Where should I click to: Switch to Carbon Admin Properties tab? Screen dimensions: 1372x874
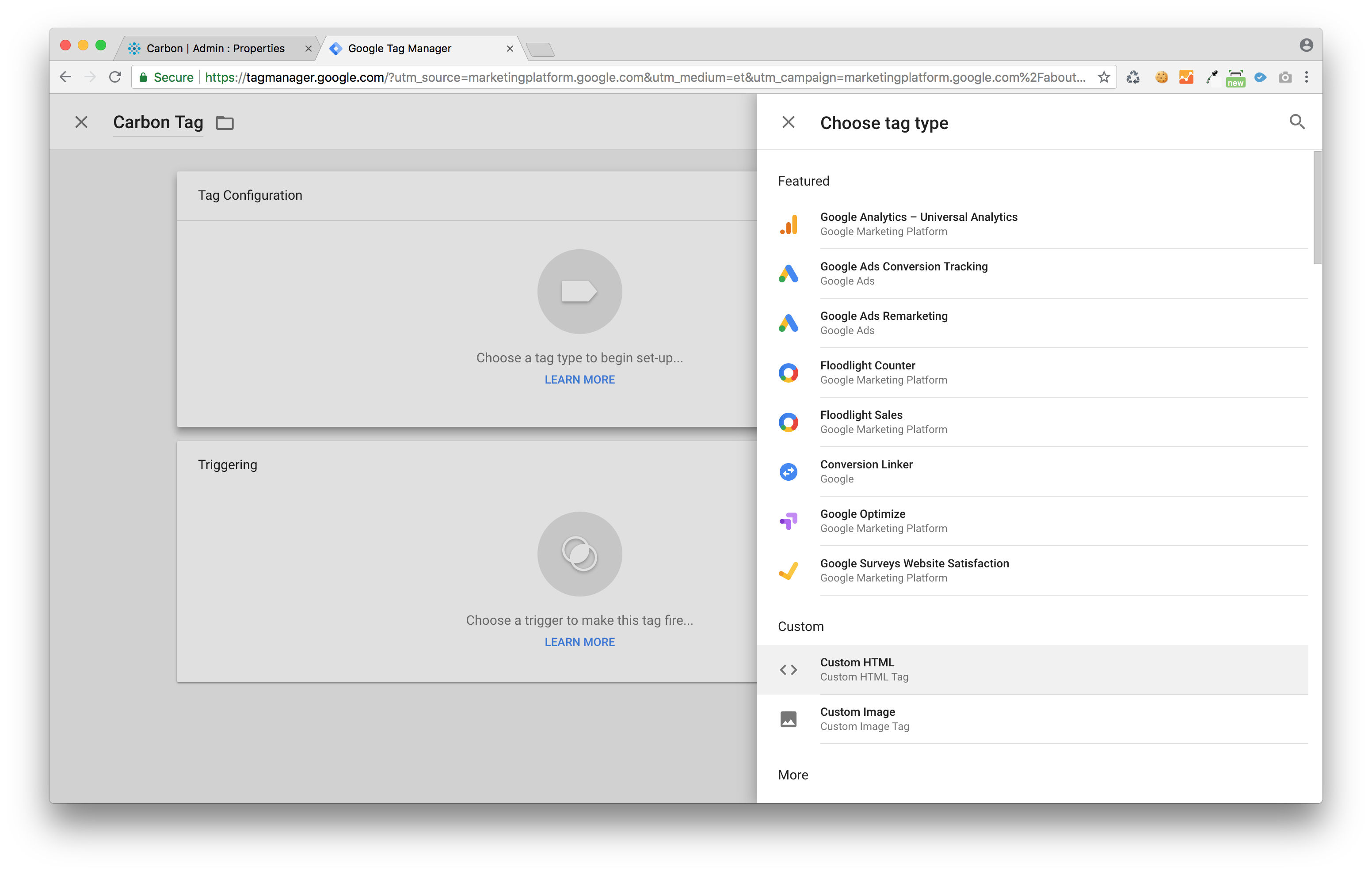pos(215,49)
